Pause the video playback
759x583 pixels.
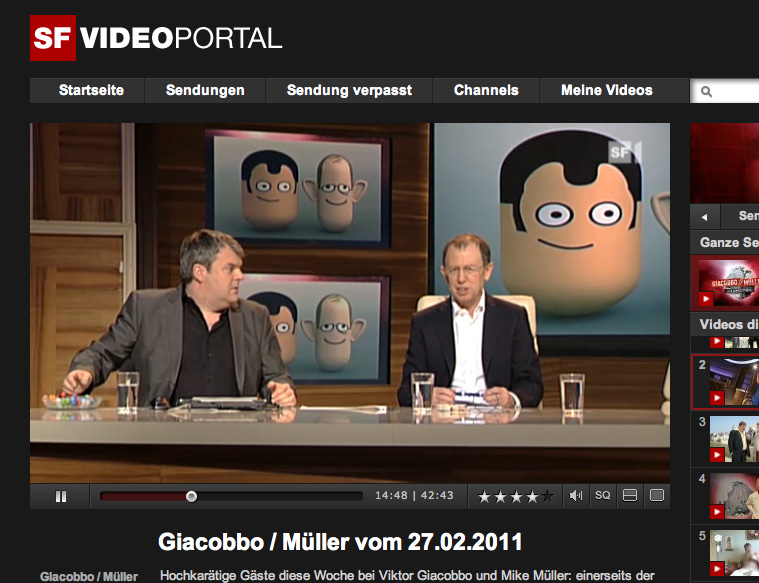point(61,496)
